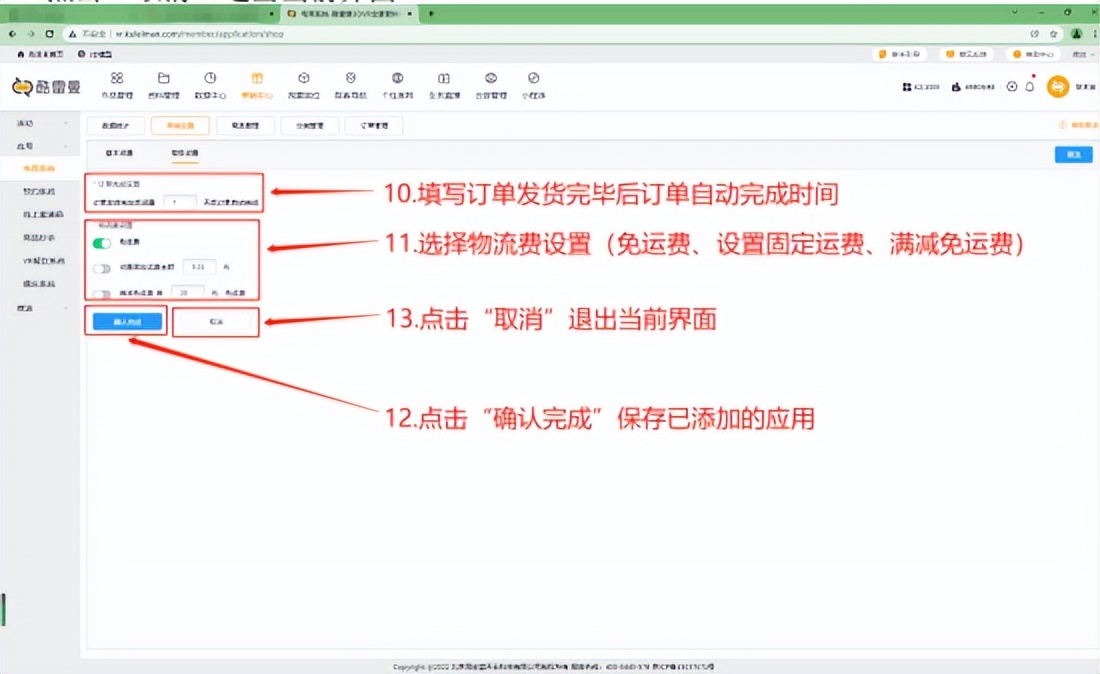Enable the fixed freight fee toggle
The image size is (1100, 674).
(101, 268)
